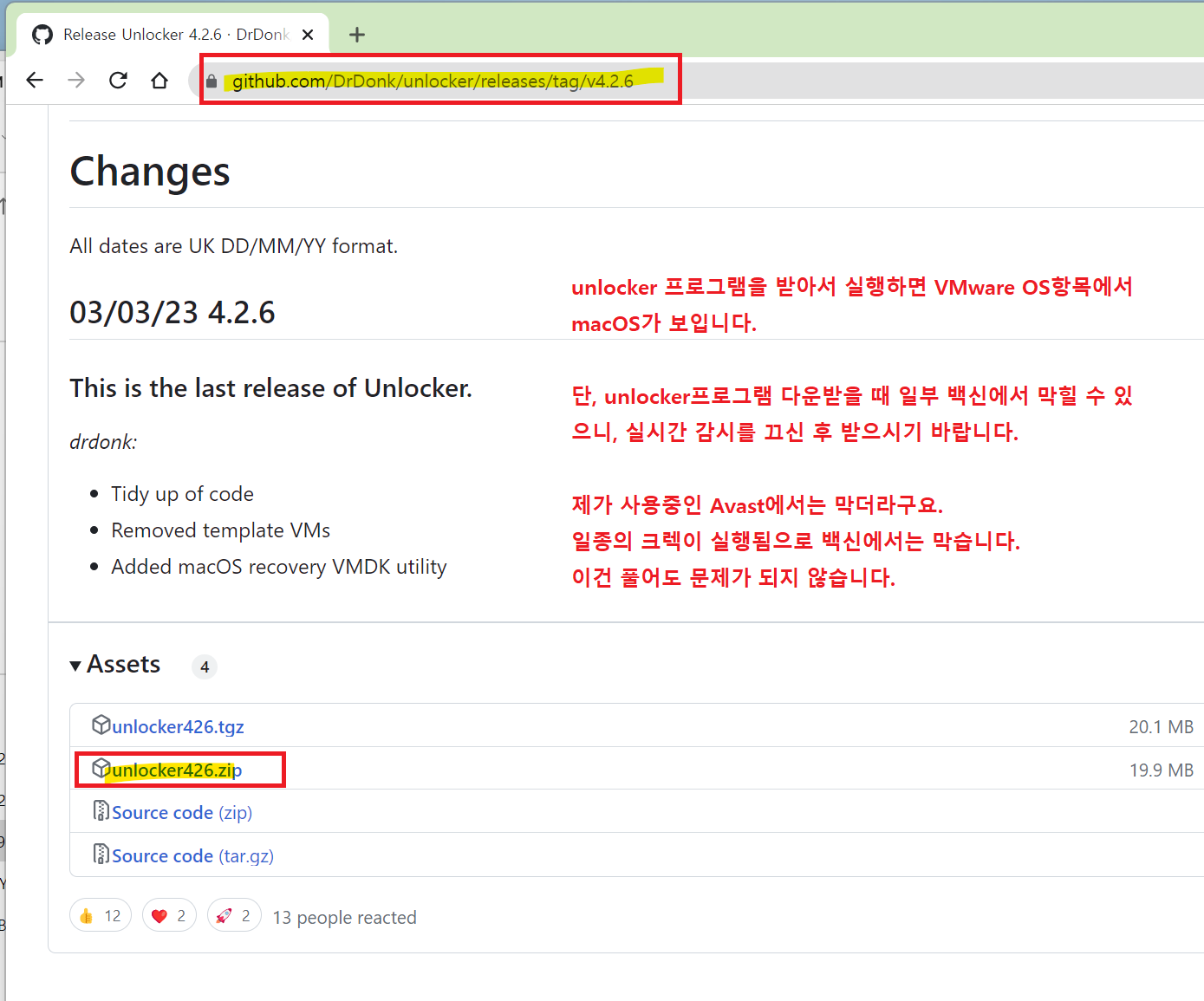
Task: Click the 'Tidy up of code' bullet
Action: click(182, 494)
